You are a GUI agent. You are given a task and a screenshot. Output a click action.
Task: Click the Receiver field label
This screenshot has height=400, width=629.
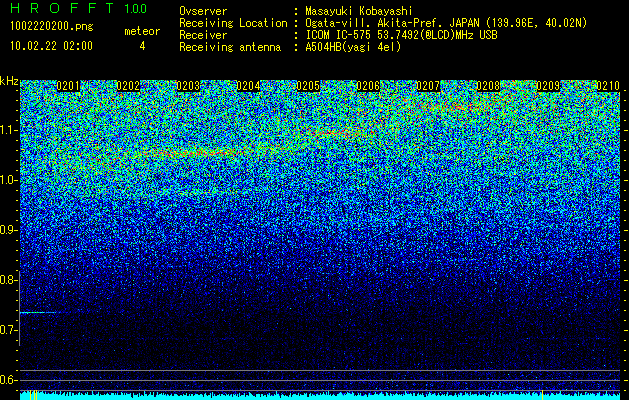tap(203, 35)
